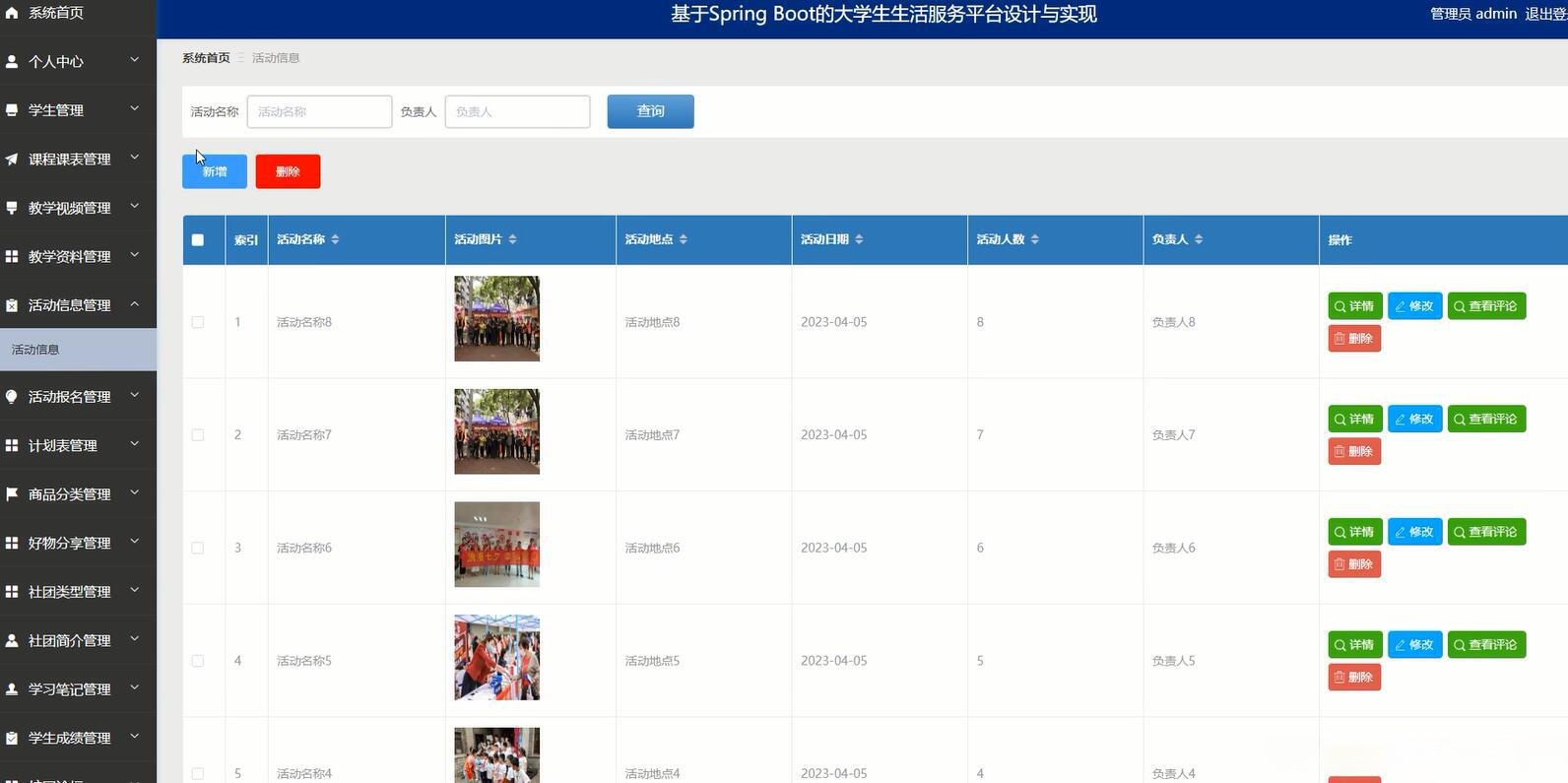This screenshot has width=1568, height=783.
Task: Click the 系统首页 breadcrumb link
Action: click(206, 58)
